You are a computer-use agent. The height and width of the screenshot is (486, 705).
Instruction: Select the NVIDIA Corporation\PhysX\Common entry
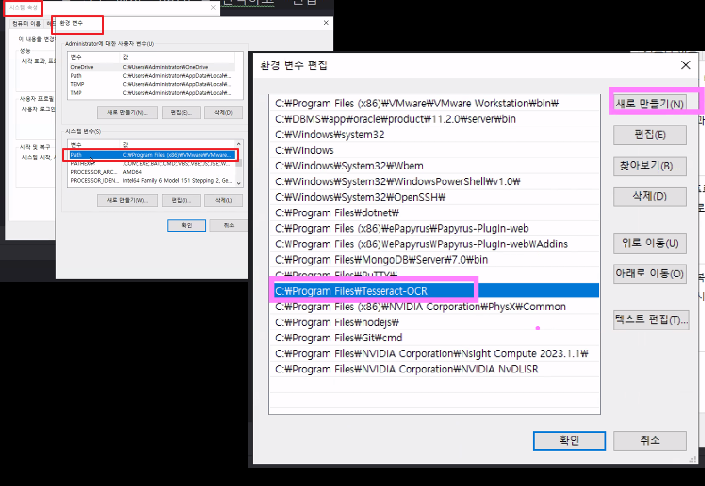(434, 307)
